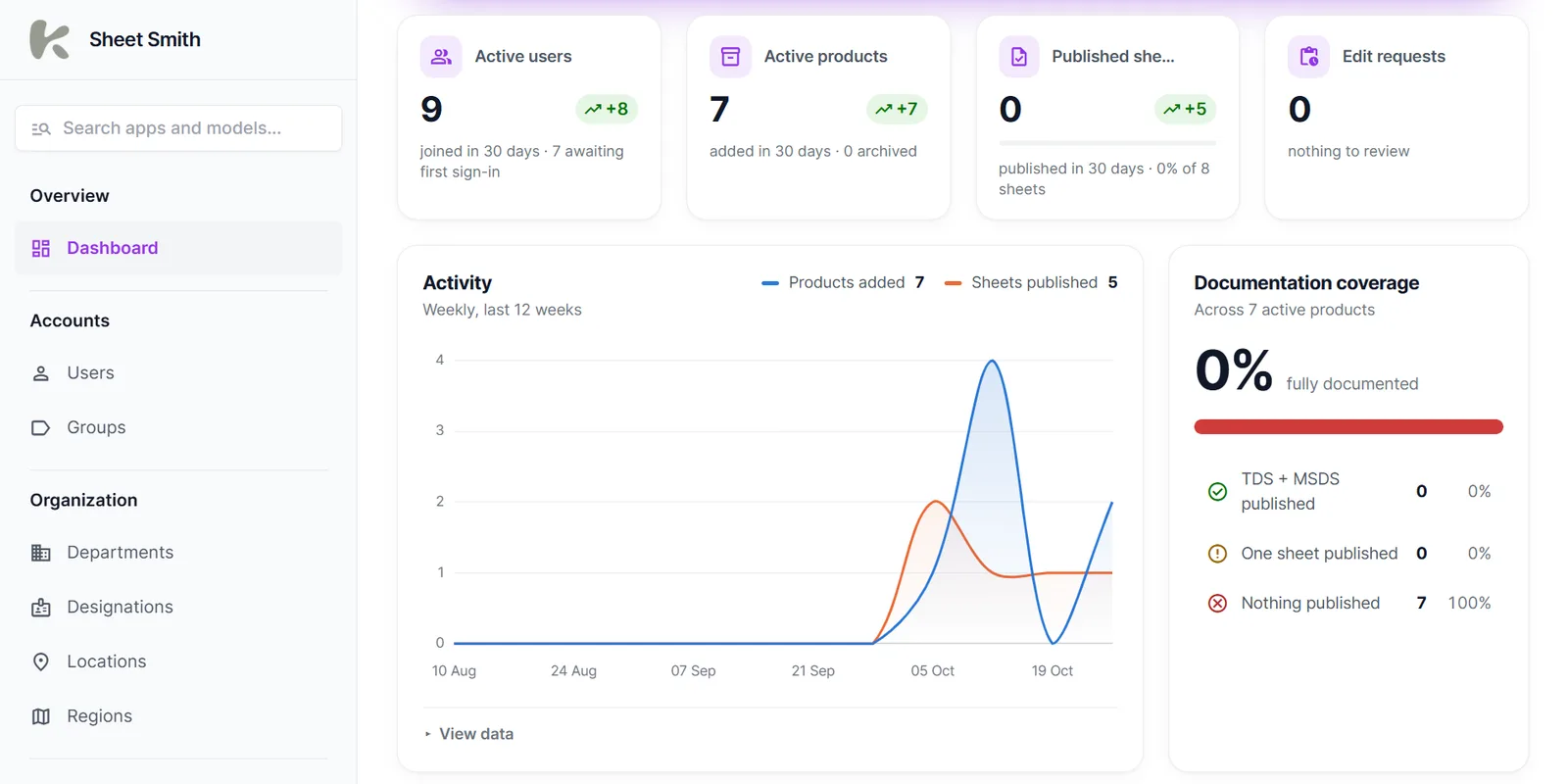Screen dimensions: 1568x784
Task: Click the Published sheets progress bar
Action: tap(1107, 143)
